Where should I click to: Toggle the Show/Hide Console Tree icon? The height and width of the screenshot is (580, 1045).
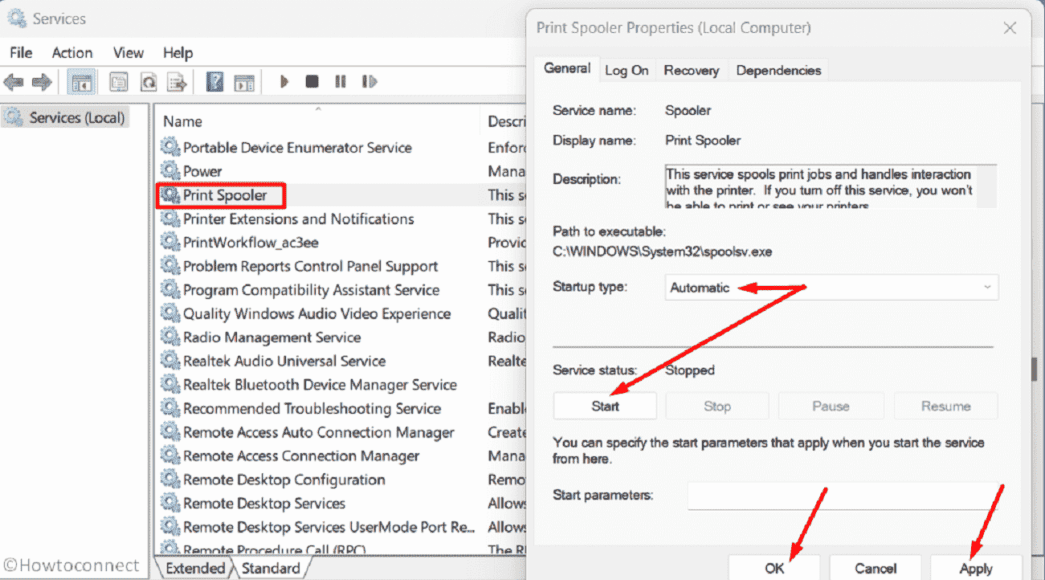81,82
